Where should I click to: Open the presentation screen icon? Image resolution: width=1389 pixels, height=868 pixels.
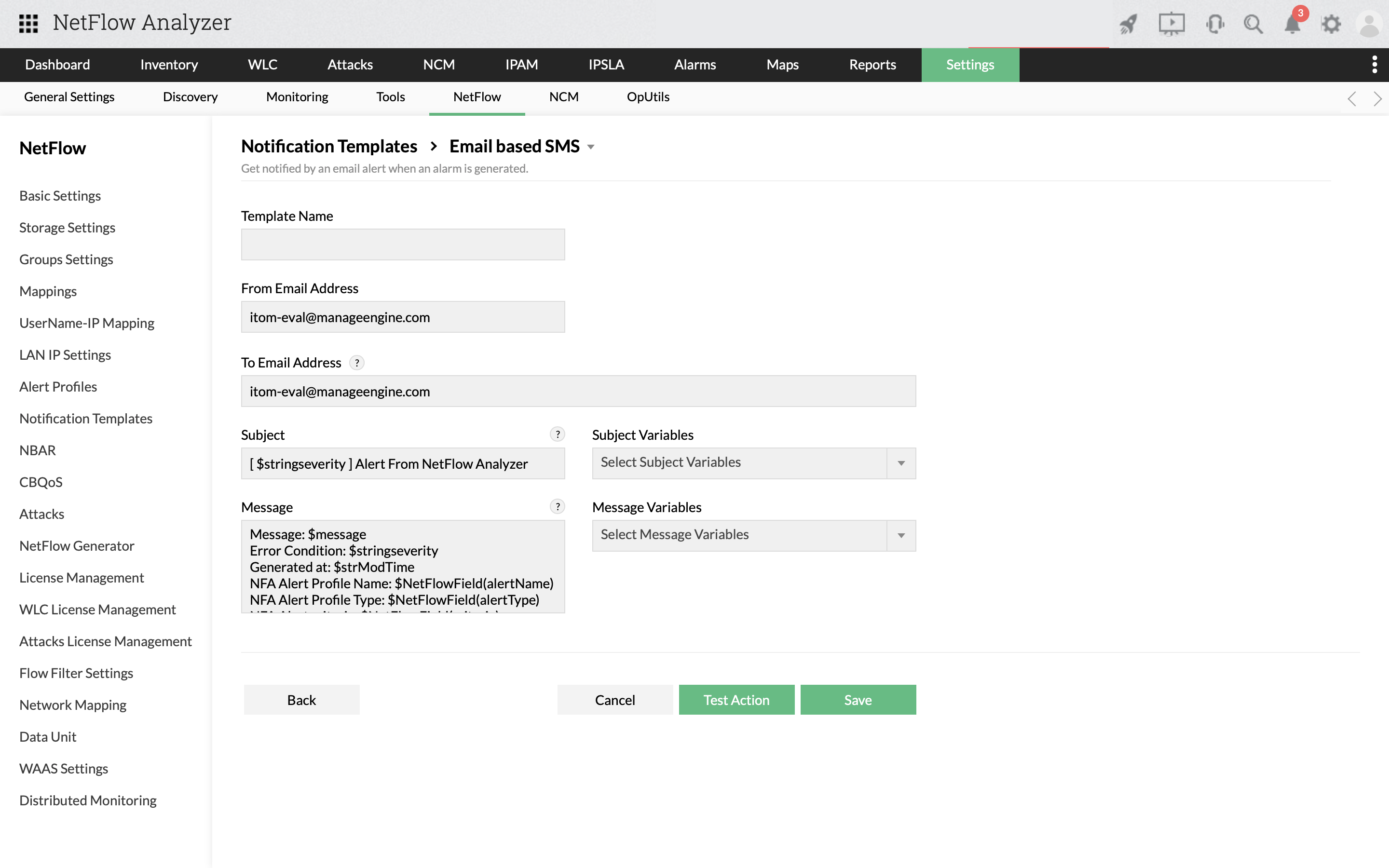click(1171, 24)
